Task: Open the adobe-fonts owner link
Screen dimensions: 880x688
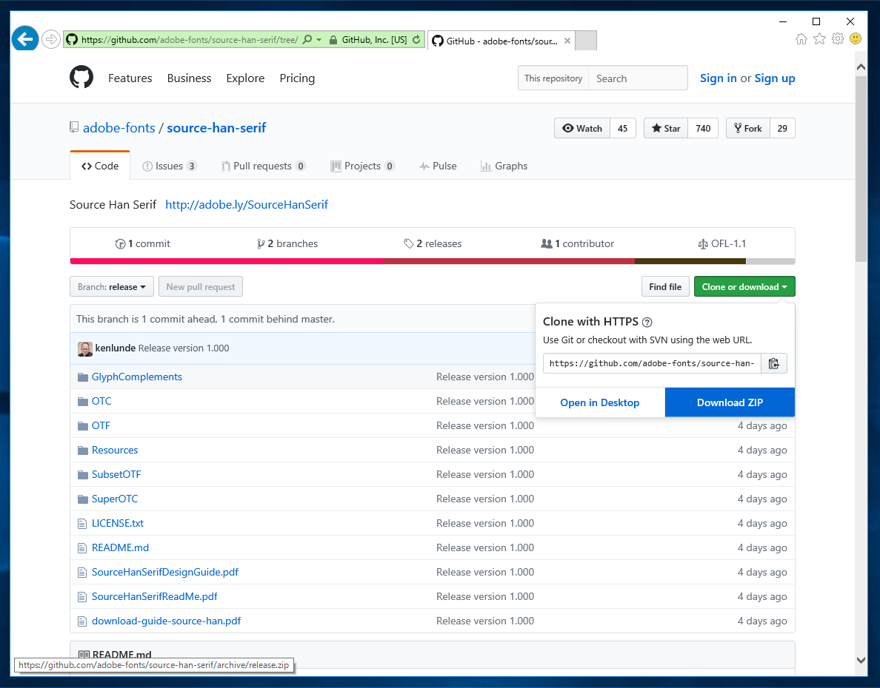Action: (119, 128)
